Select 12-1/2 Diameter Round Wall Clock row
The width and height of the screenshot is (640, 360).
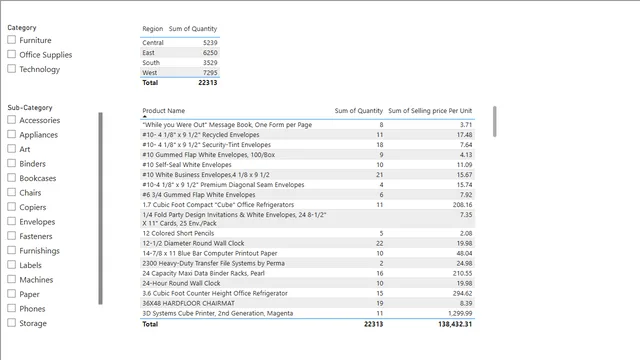tap(307, 243)
